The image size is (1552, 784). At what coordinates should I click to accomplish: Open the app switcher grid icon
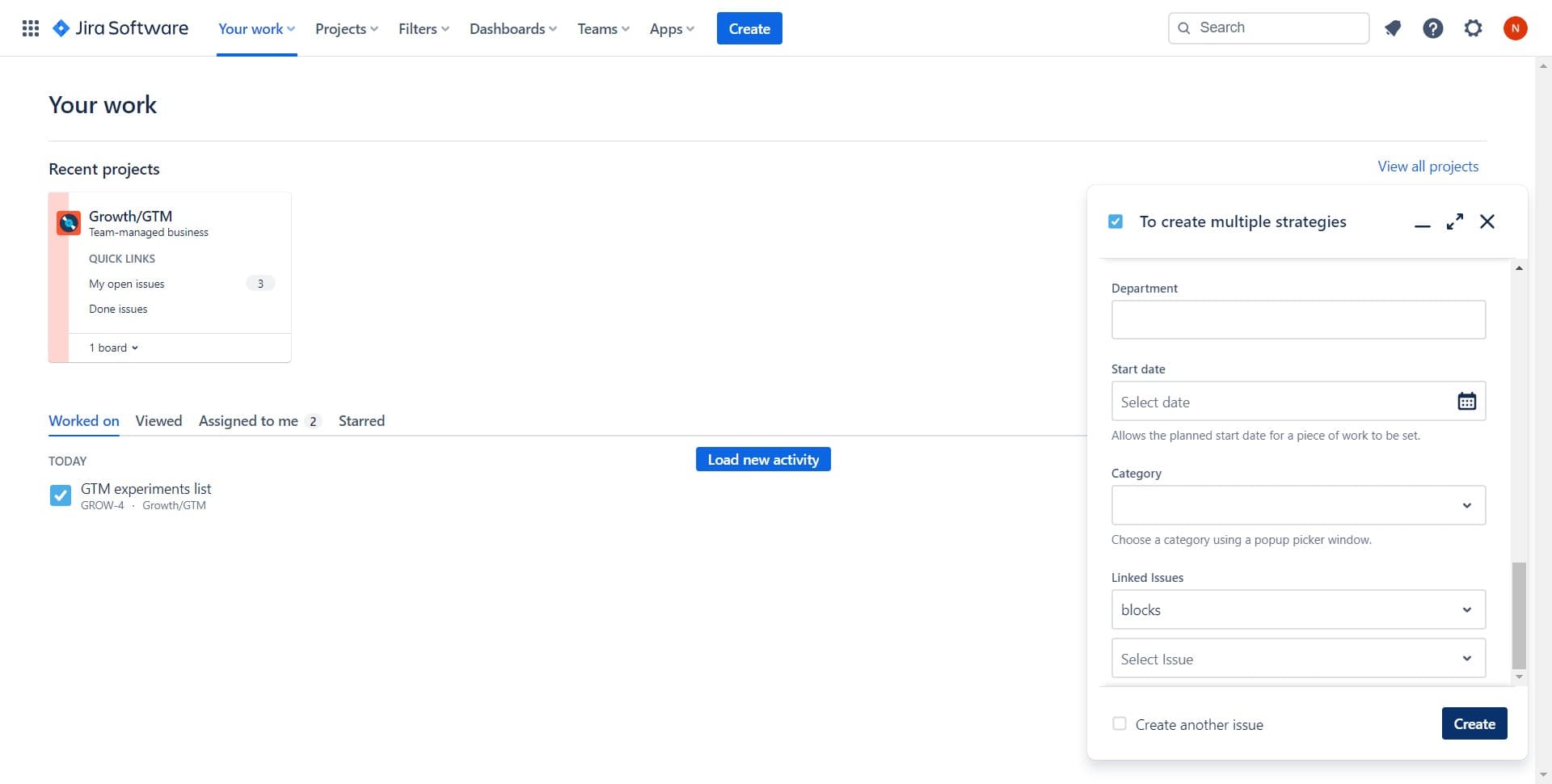point(31,28)
